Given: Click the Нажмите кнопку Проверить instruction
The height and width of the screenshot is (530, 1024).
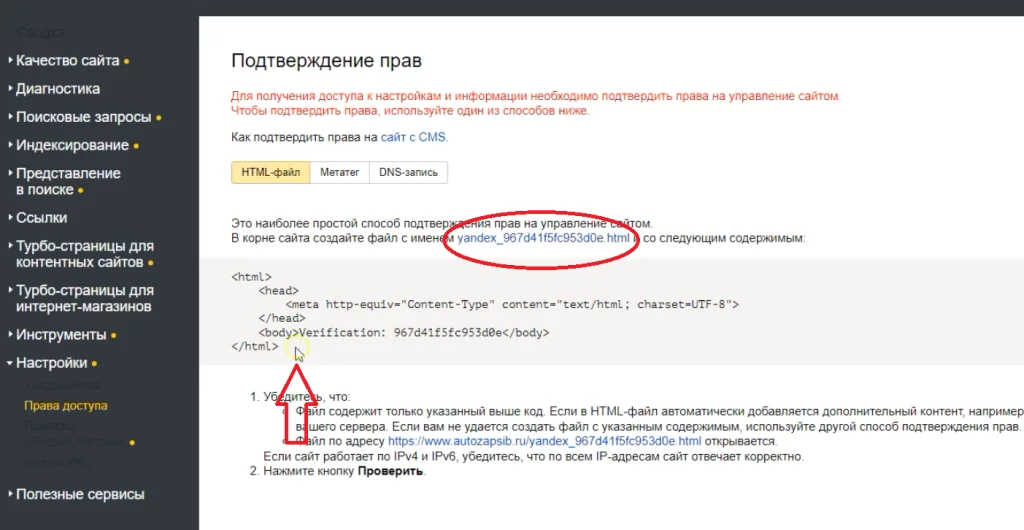Looking at the screenshot, I should [x=344, y=471].
